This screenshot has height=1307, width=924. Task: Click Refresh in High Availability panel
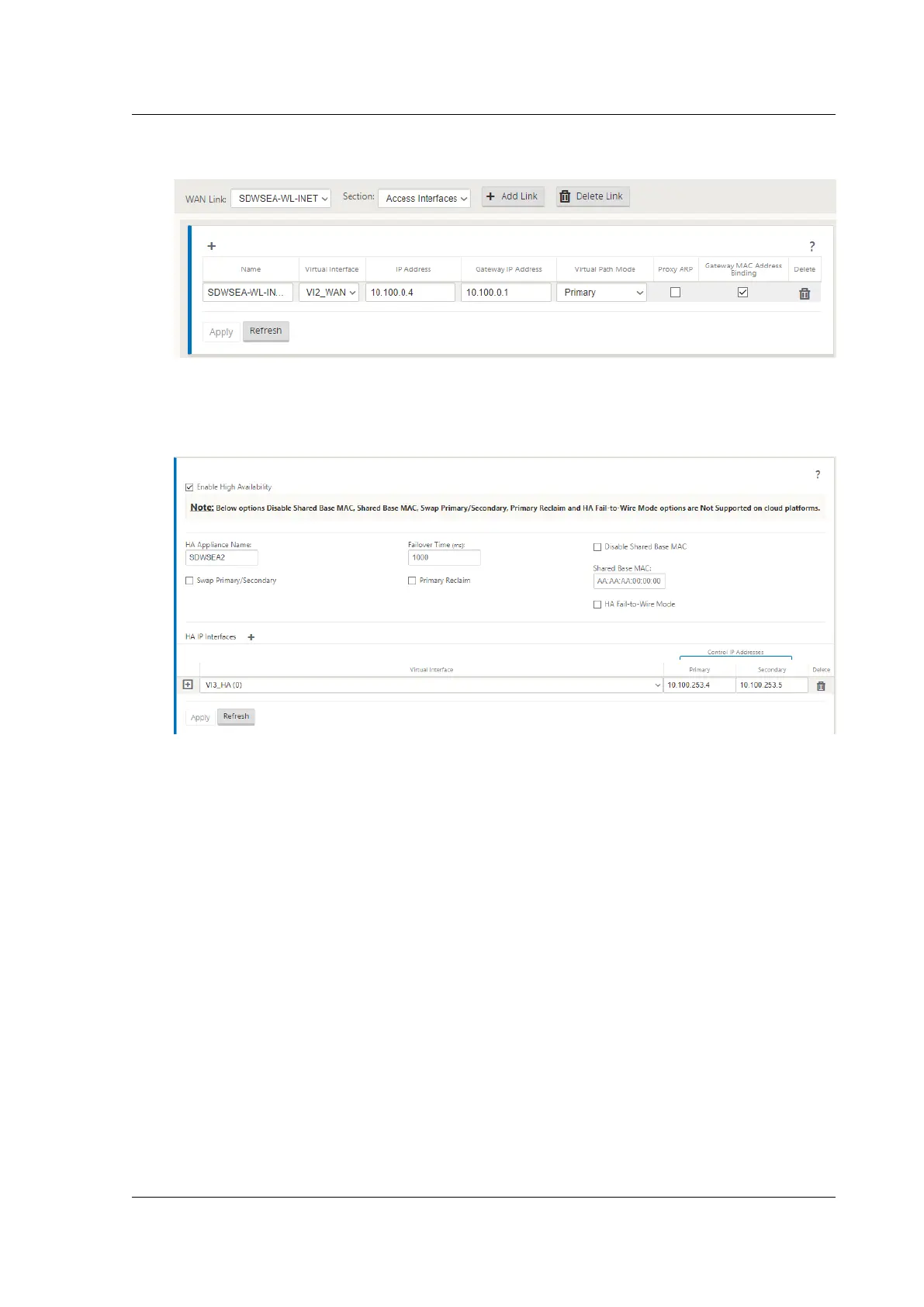237,716
